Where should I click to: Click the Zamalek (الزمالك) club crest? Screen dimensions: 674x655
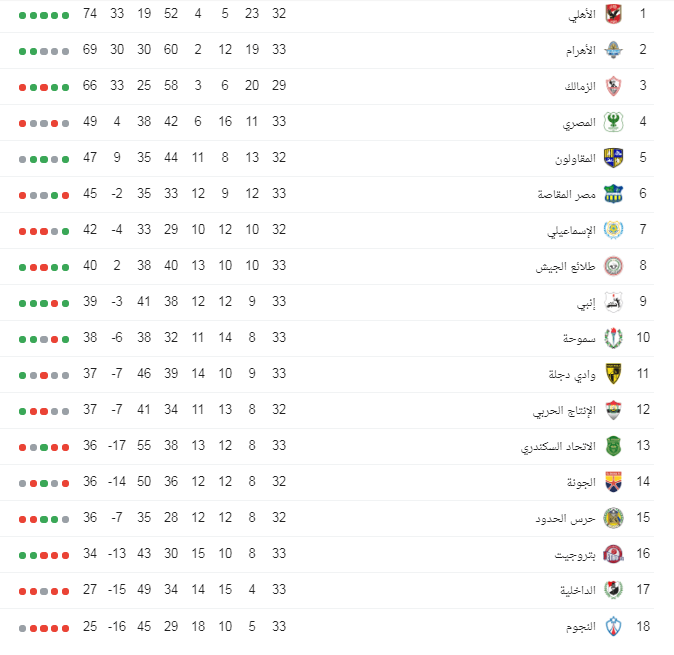(x=613, y=87)
